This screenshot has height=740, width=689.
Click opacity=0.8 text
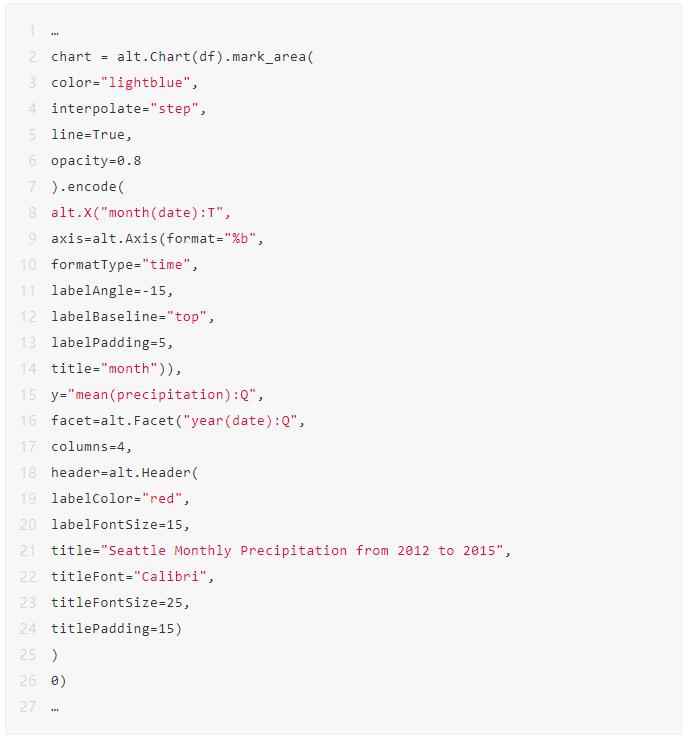tap(96, 161)
